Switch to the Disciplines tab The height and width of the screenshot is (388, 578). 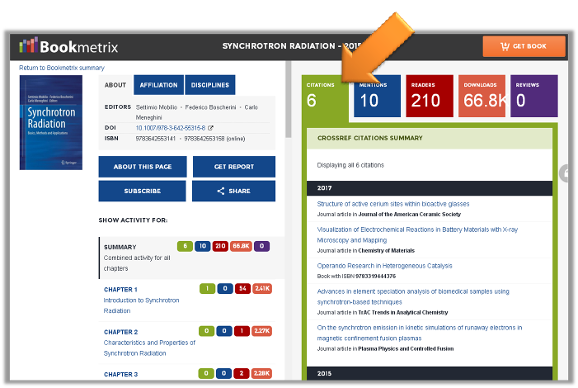pos(210,85)
